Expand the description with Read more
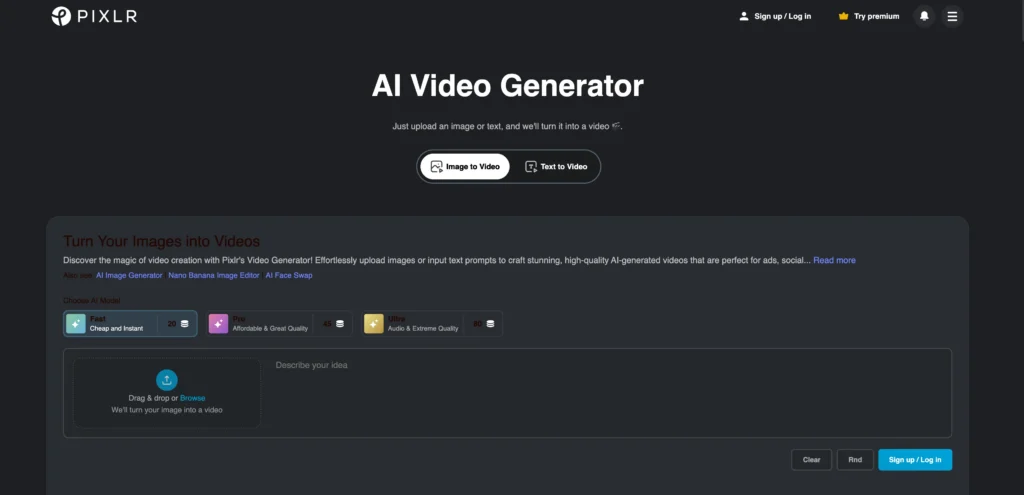Screen dimensions: 1024x495 pos(834,260)
